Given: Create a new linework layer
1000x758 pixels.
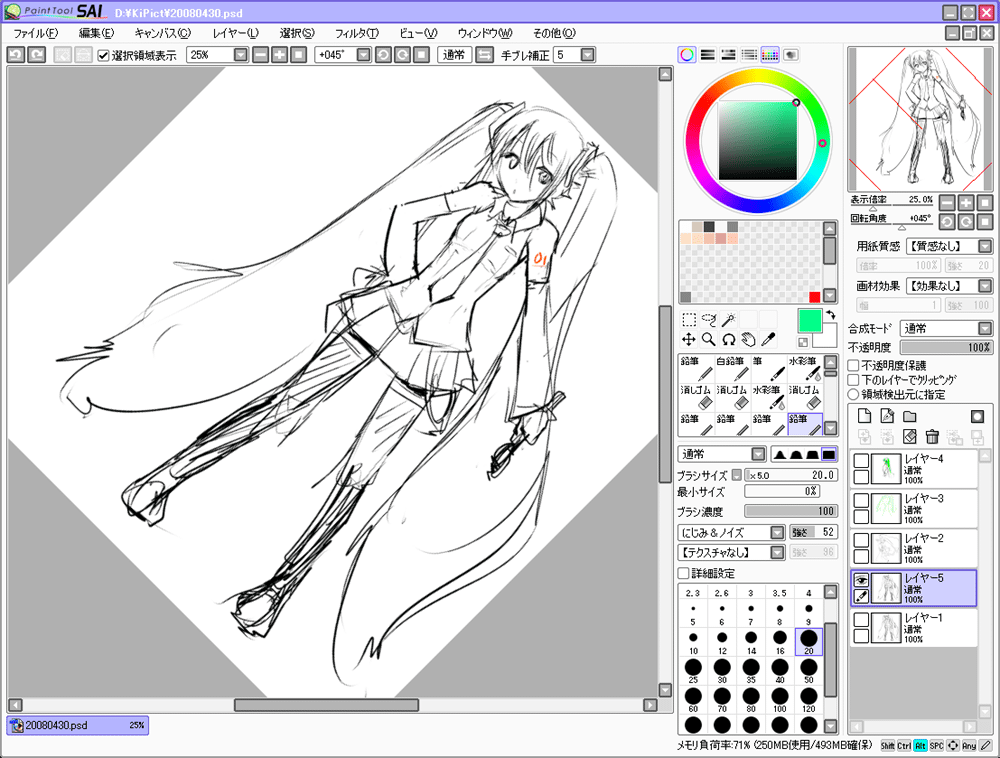Looking at the screenshot, I should click(x=886, y=416).
